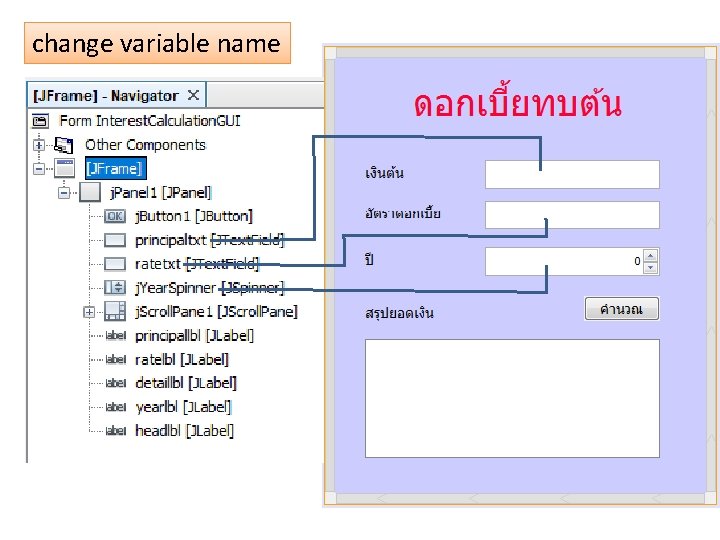Click the Other Components icon
Screen dimensions: 720x540
coord(63,145)
